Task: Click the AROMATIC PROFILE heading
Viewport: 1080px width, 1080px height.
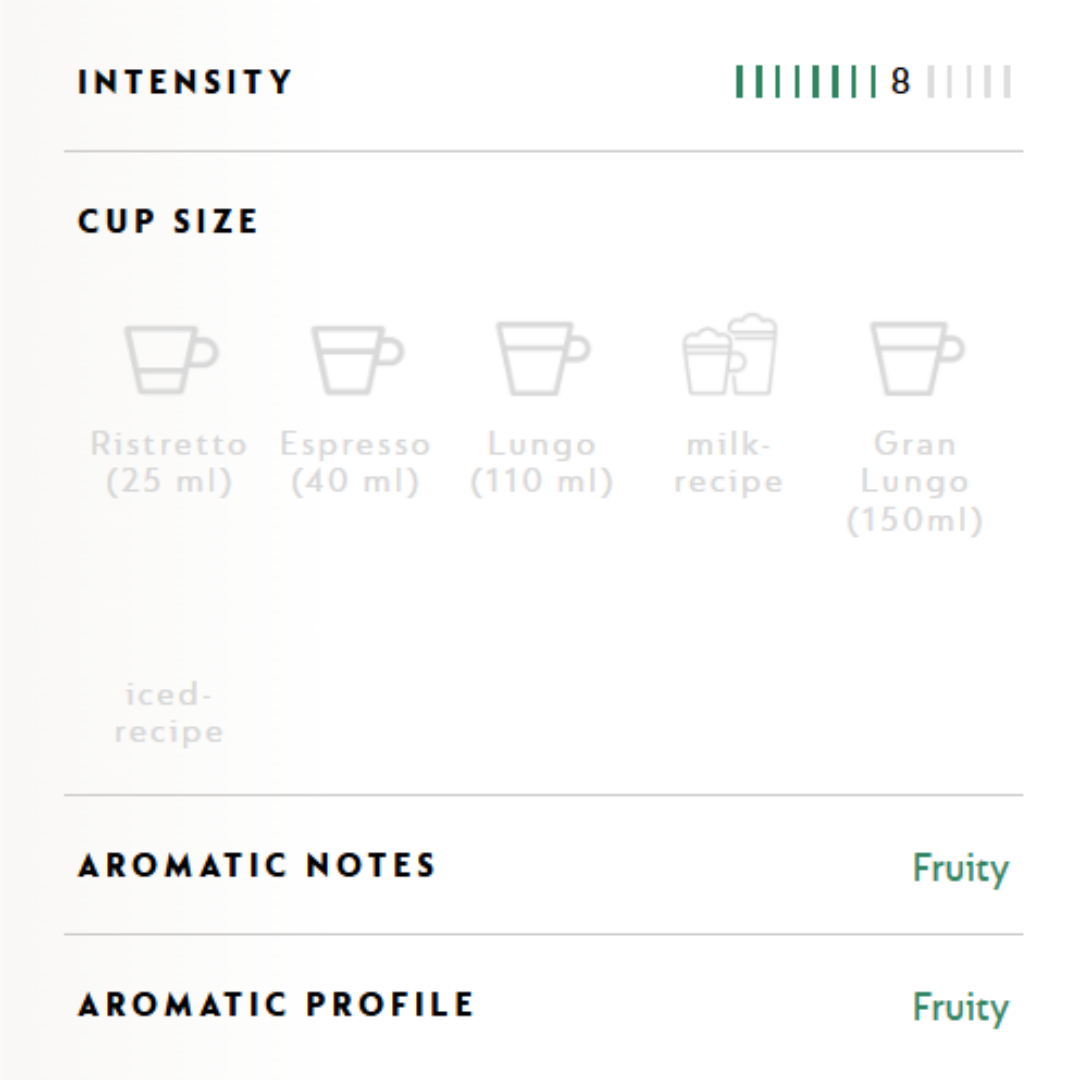Action: [x=276, y=1005]
